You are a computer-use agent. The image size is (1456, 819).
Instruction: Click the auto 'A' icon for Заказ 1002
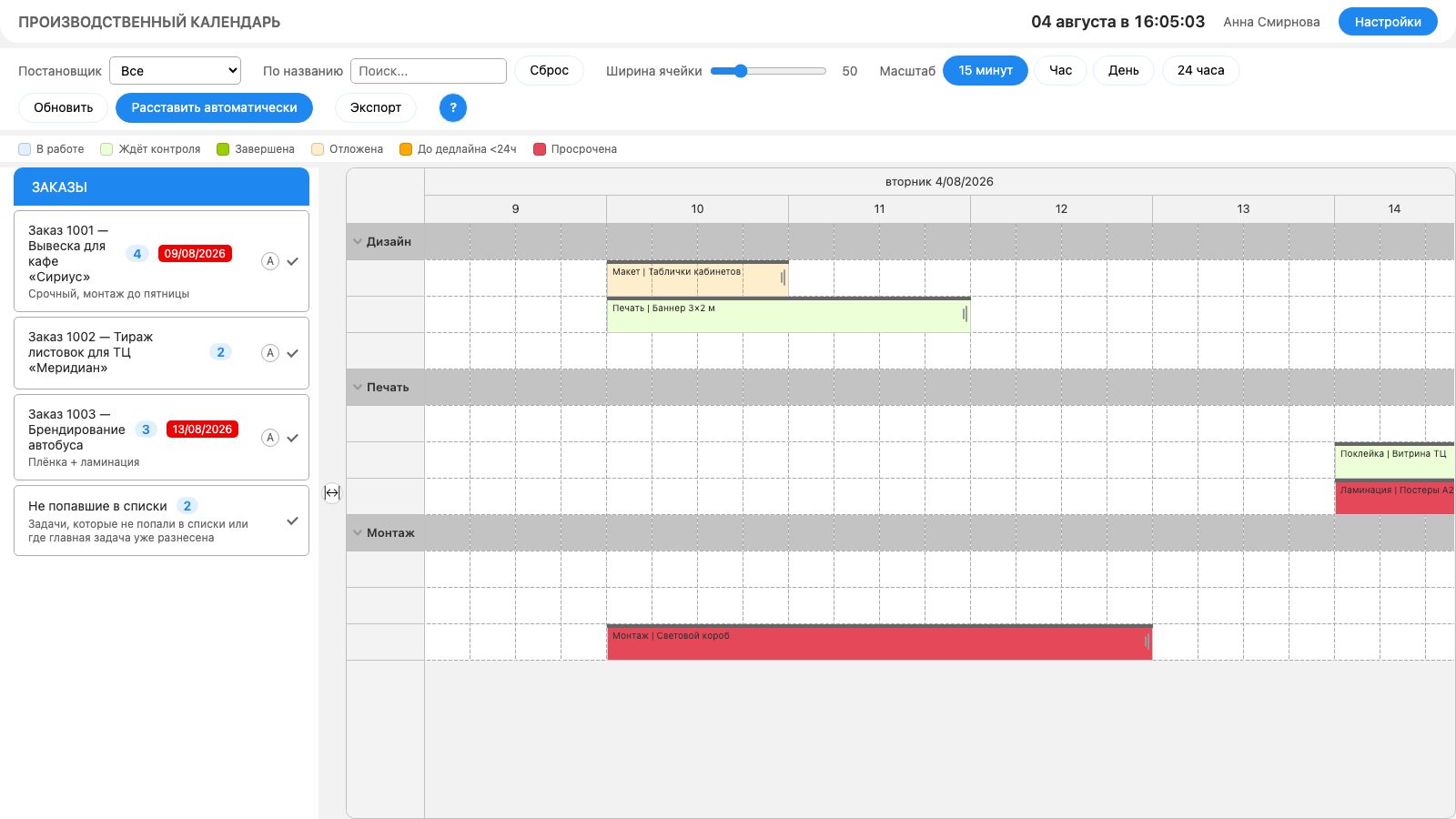[x=270, y=353]
